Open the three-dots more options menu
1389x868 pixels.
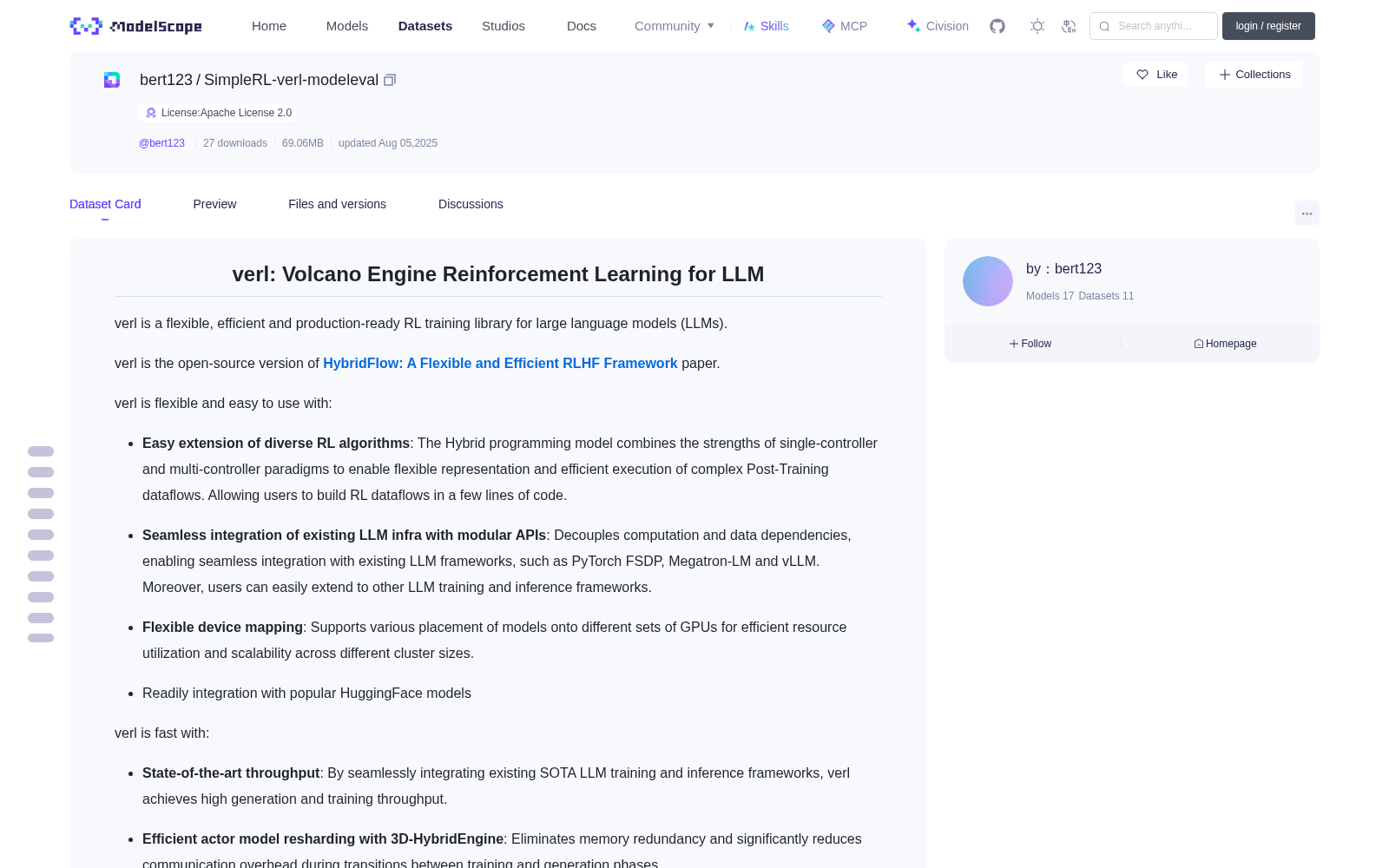click(x=1307, y=213)
